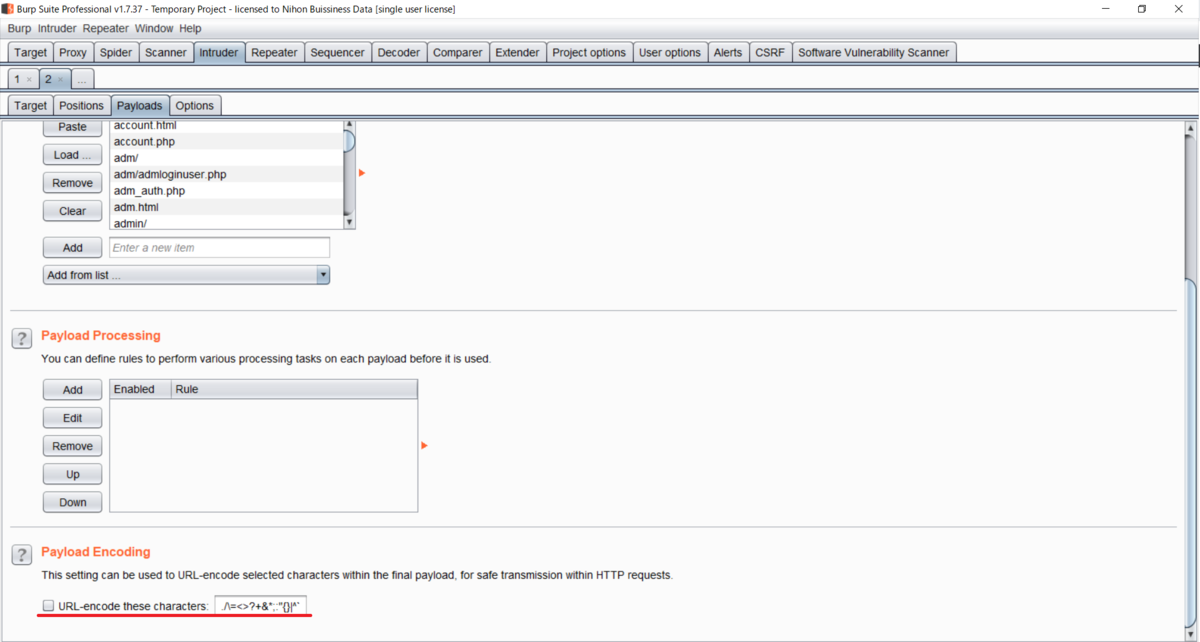
Task: Click the Enter a new item field
Action: [219, 248]
